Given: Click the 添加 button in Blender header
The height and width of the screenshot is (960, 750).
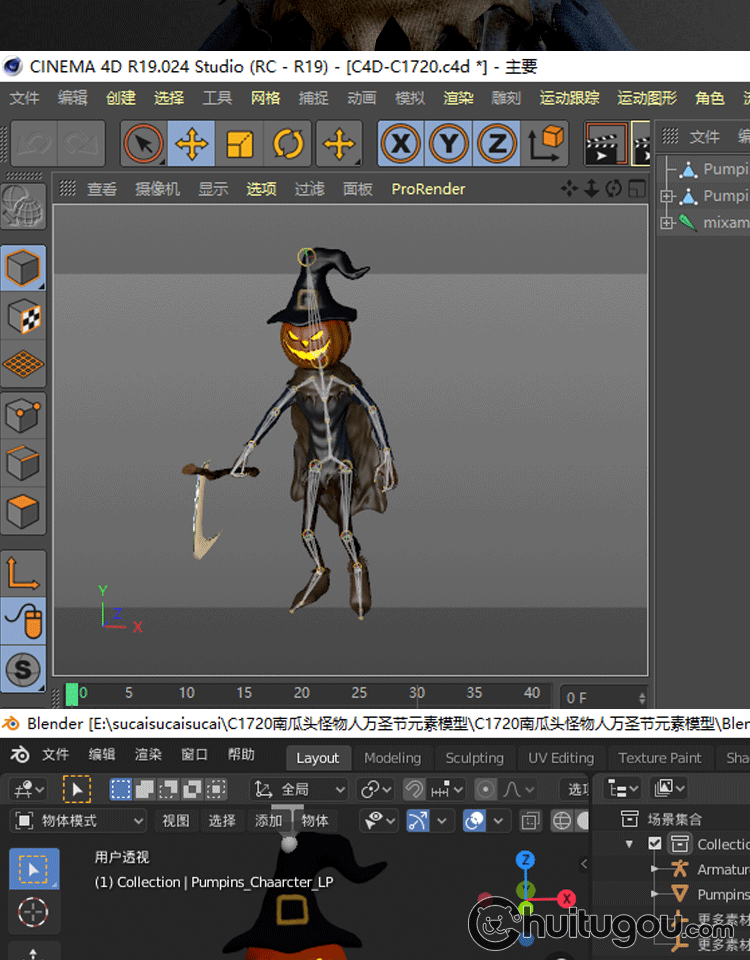Looking at the screenshot, I should coord(268,821).
